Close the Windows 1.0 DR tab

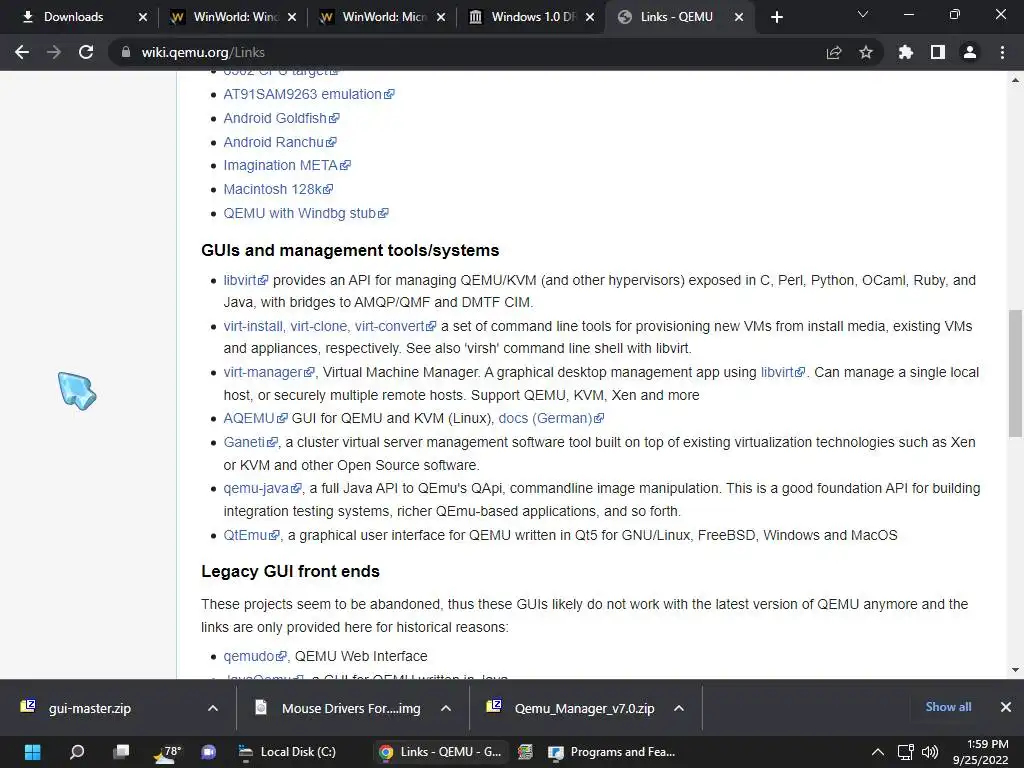coord(590,17)
